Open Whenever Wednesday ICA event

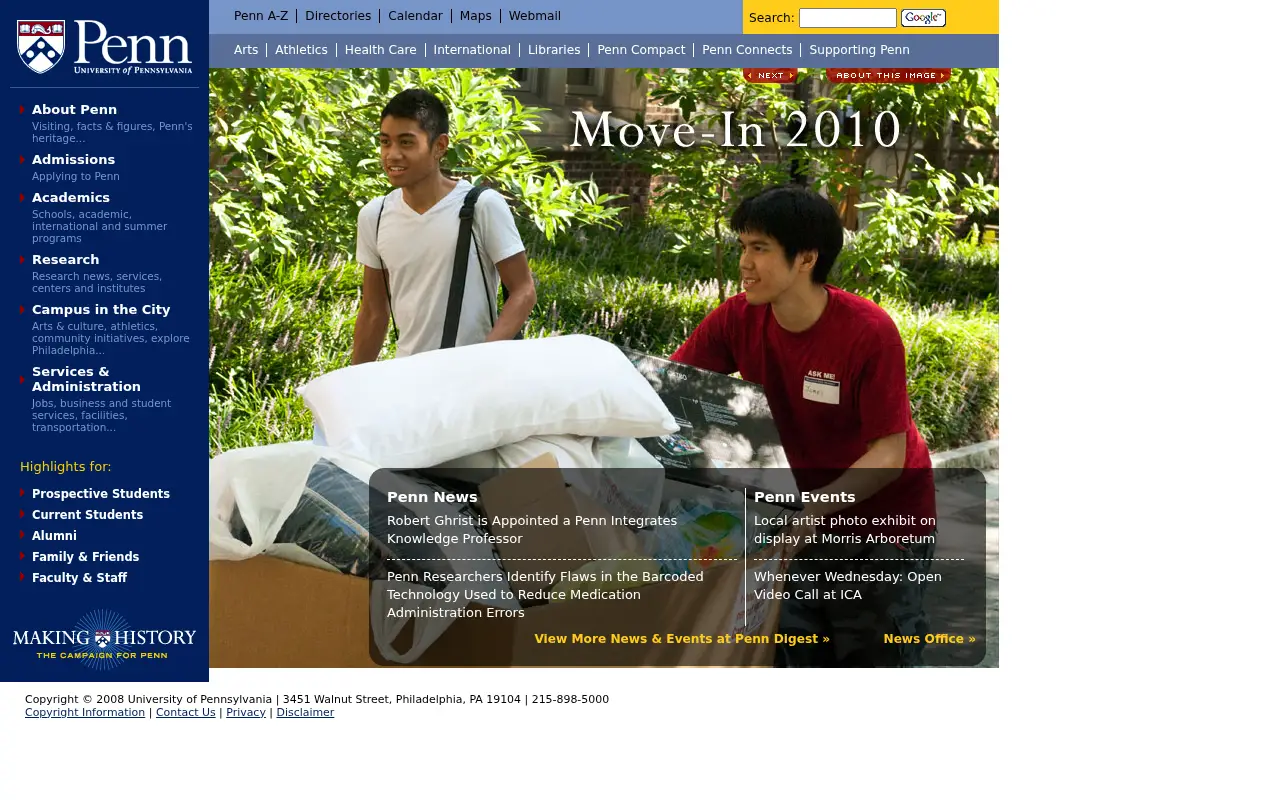(x=848, y=586)
